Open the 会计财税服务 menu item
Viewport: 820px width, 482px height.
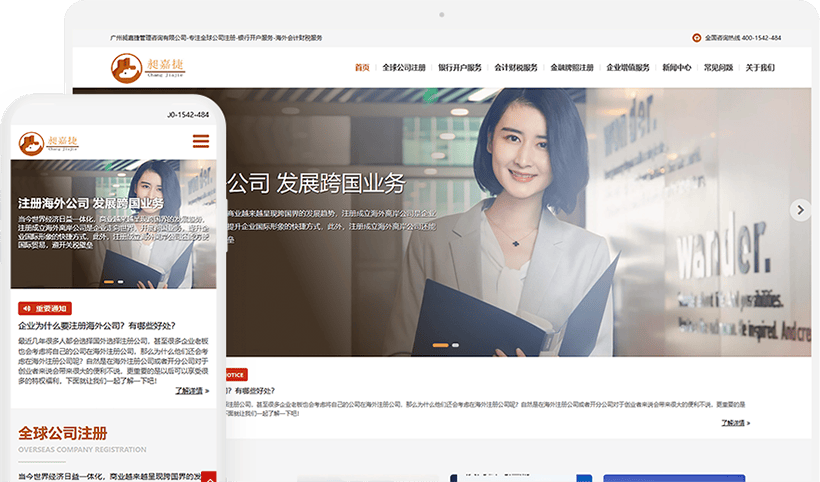[516, 67]
